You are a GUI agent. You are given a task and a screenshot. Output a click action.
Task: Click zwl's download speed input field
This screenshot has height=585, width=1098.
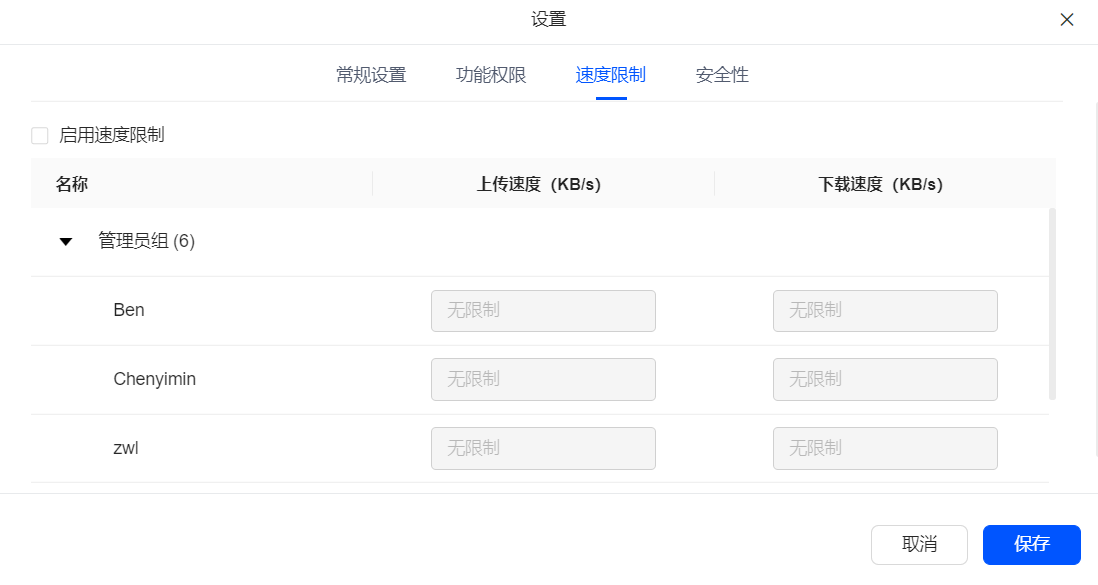tap(885, 448)
